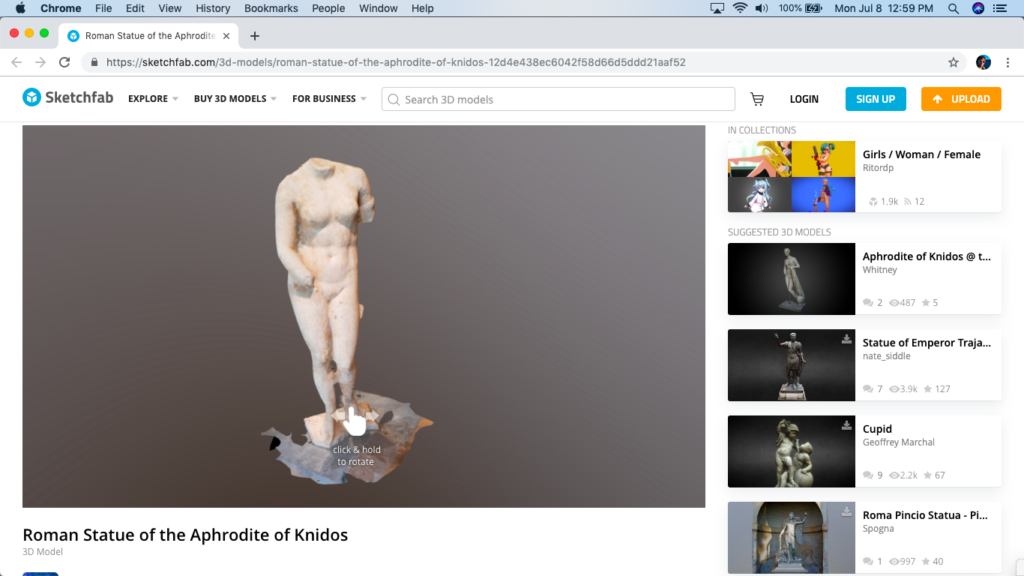This screenshot has width=1024, height=576.
Task: Click the download icon on Roma Pincio thumbnail
Action: tap(846, 511)
